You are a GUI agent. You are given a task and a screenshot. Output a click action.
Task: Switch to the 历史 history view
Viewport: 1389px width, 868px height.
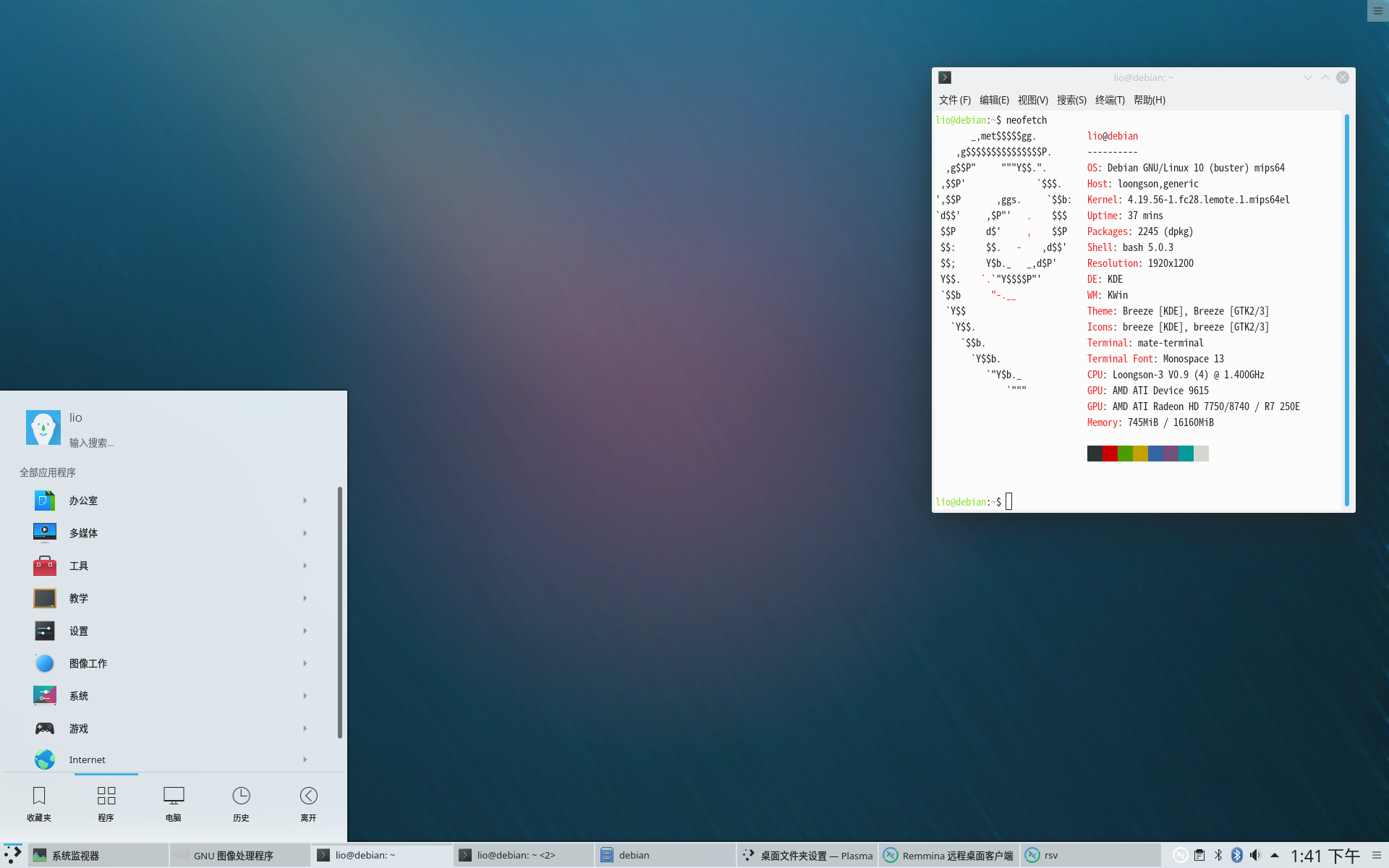click(241, 803)
